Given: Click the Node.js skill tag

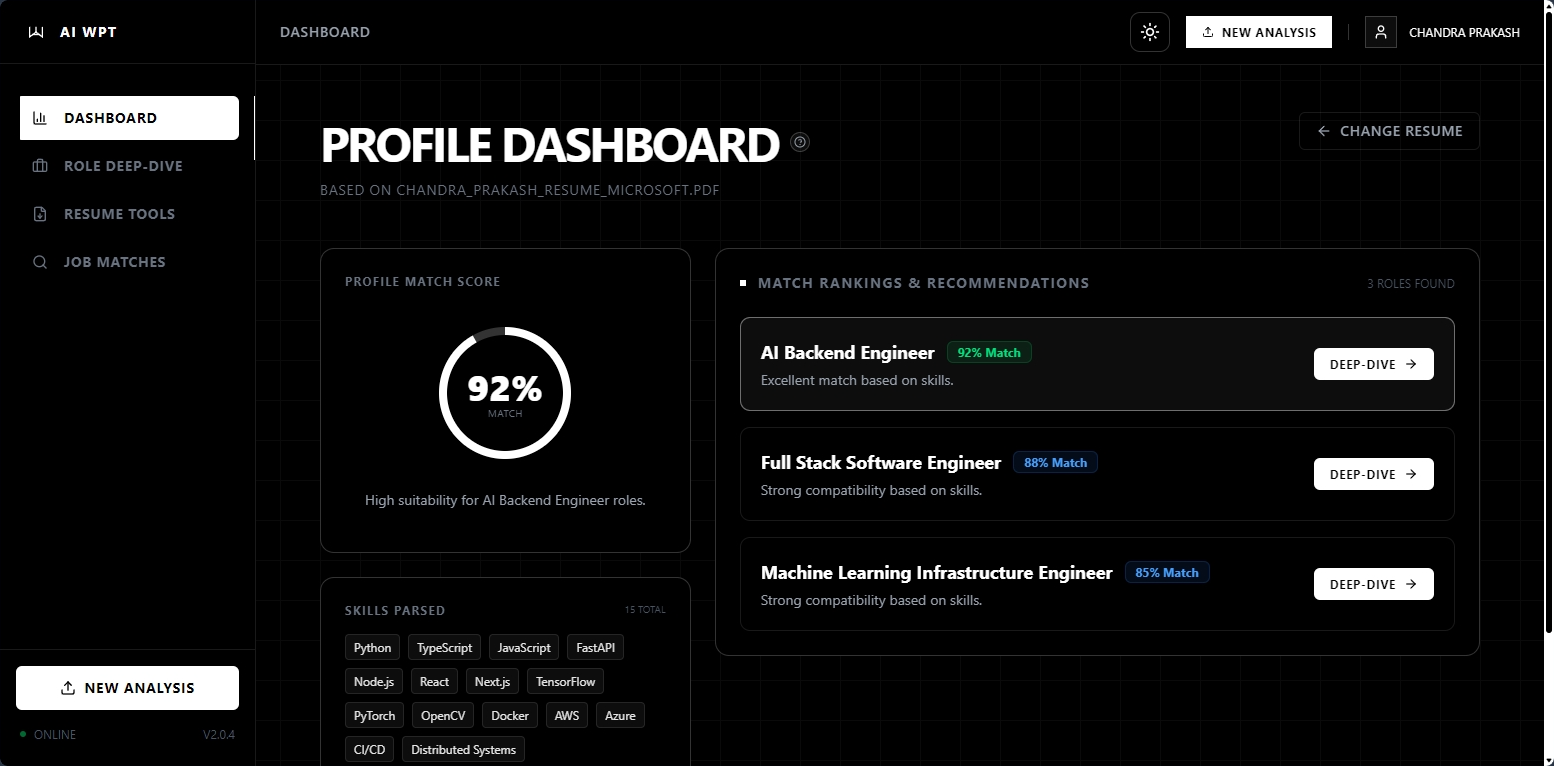Looking at the screenshot, I should [374, 682].
